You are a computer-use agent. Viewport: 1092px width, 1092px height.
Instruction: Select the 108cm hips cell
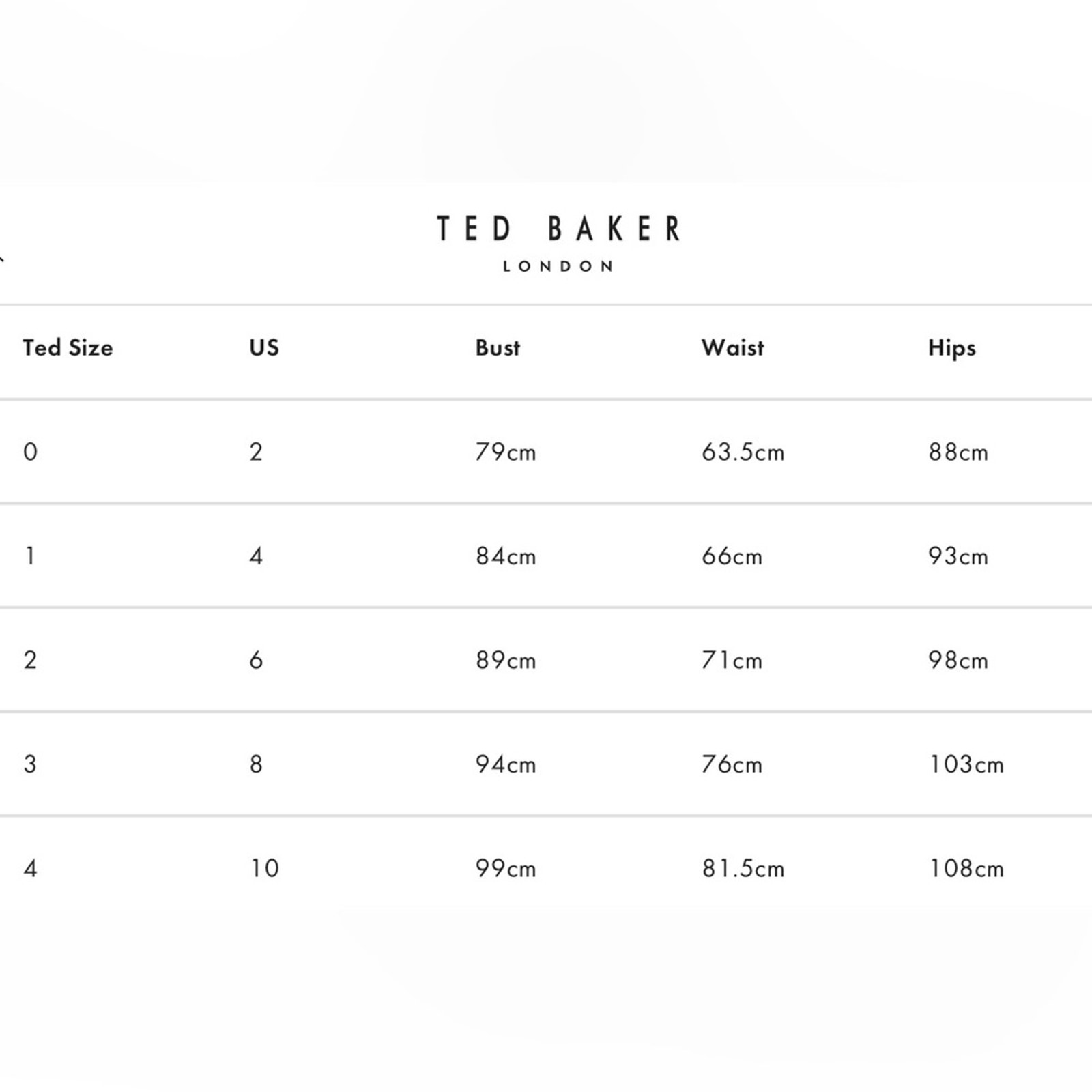coord(966,868)
